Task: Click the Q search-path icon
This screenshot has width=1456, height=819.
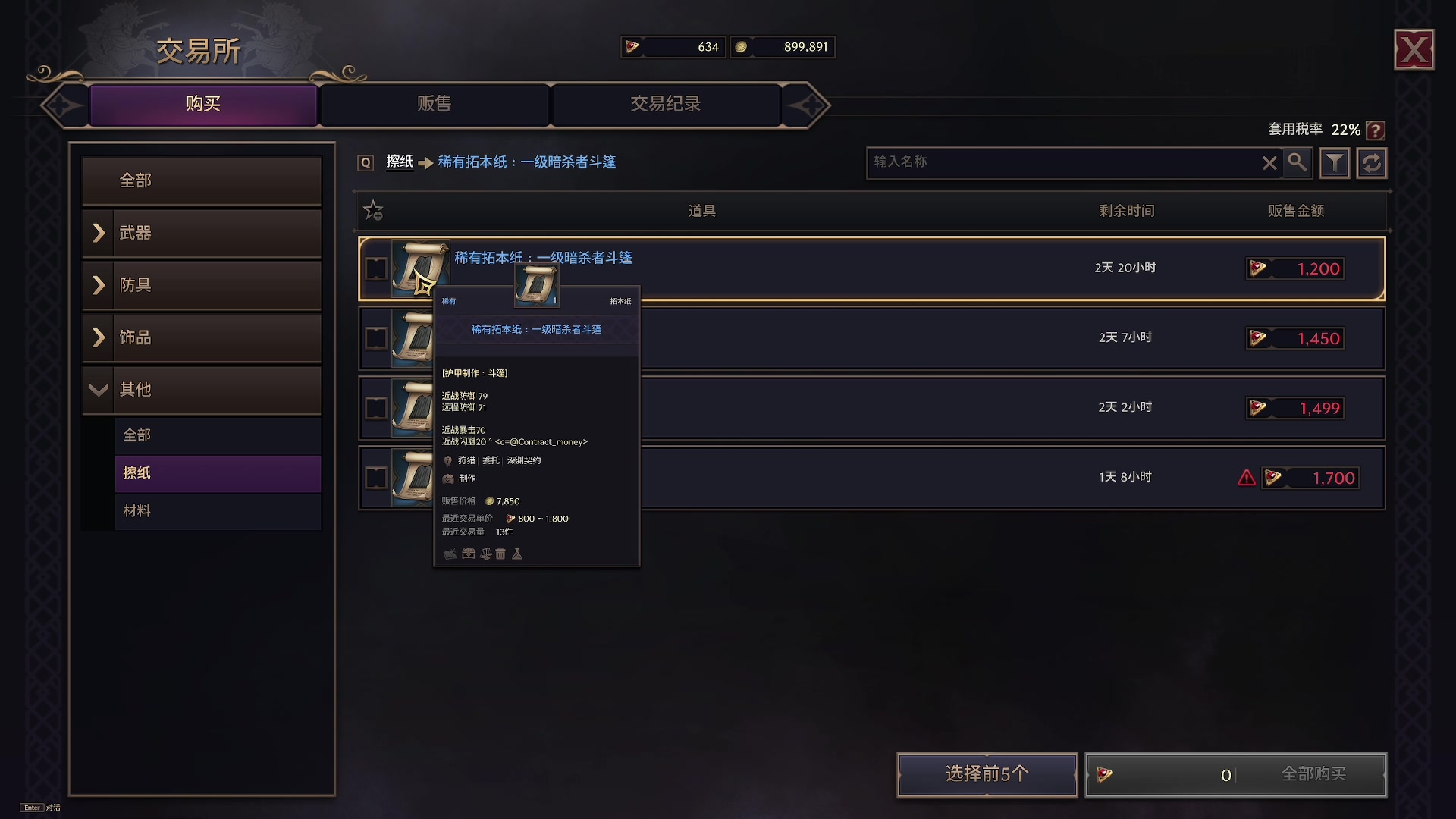Action: click(366, 162)
